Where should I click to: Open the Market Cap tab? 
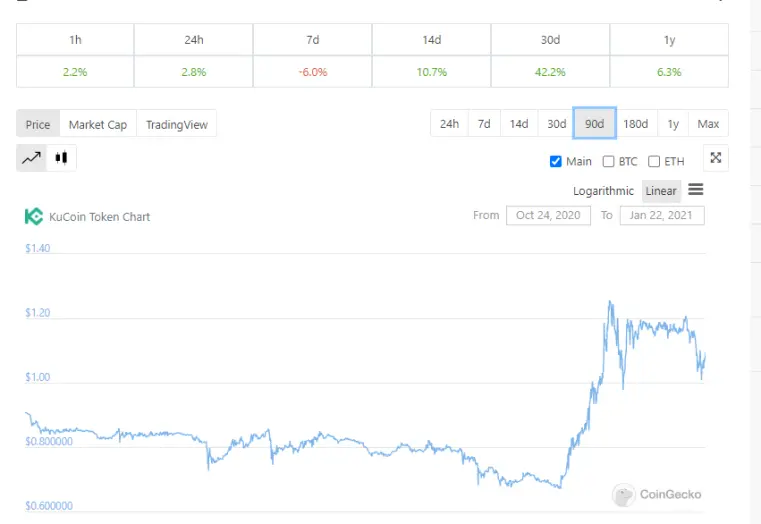[98, 125]
